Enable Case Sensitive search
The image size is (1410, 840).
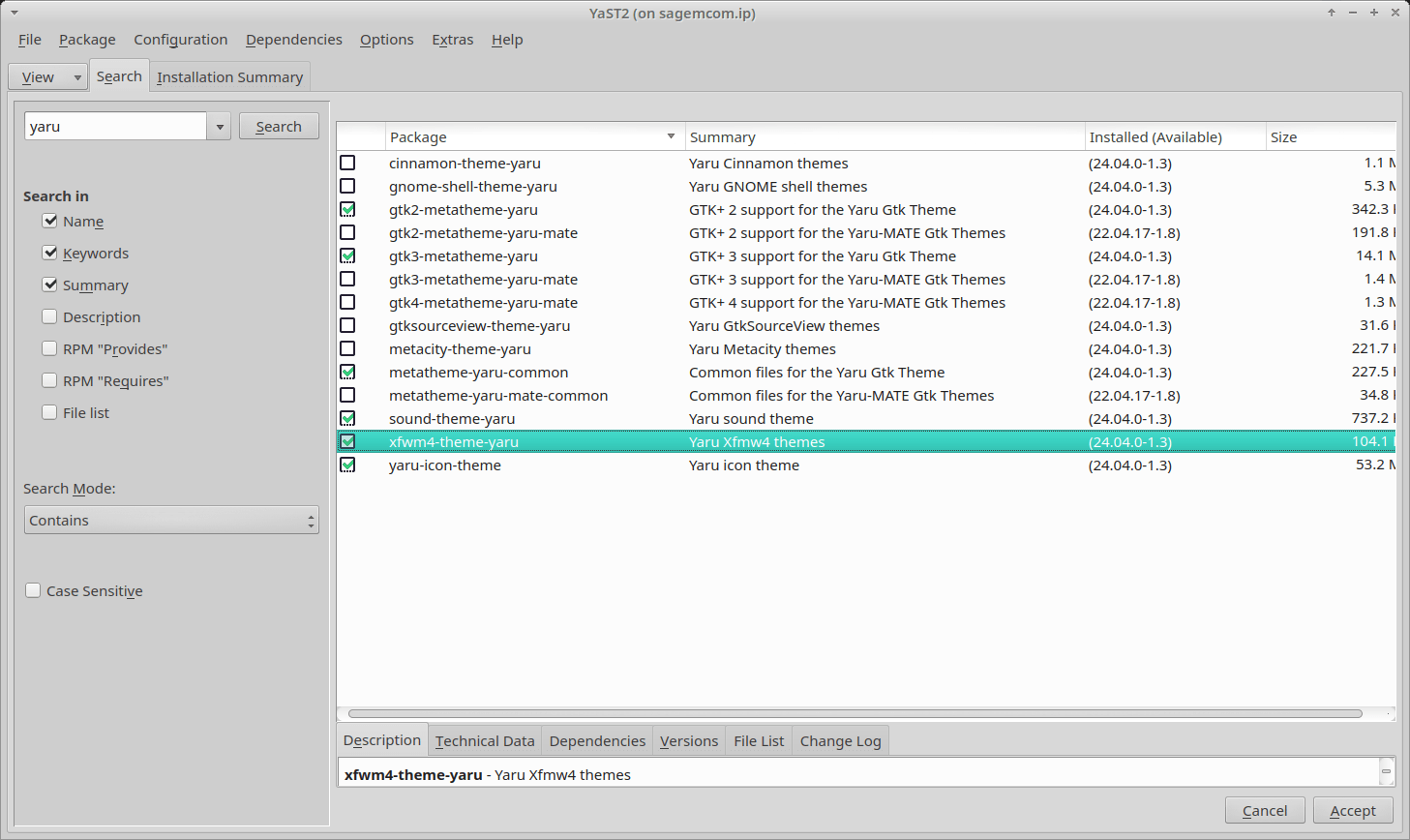[x=34, y=591]
